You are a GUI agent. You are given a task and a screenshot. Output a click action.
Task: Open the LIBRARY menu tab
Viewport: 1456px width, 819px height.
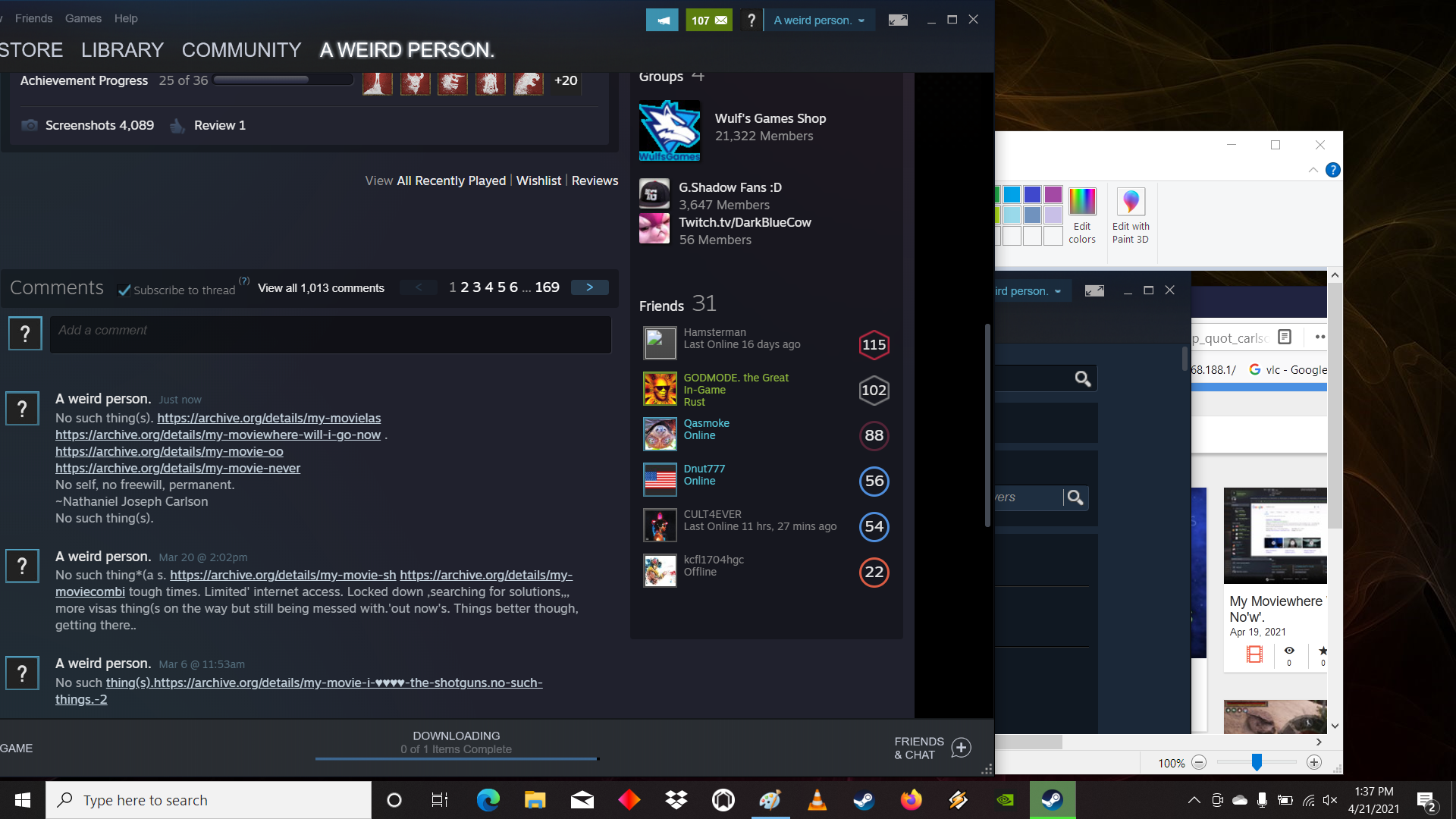pos(123,49)
